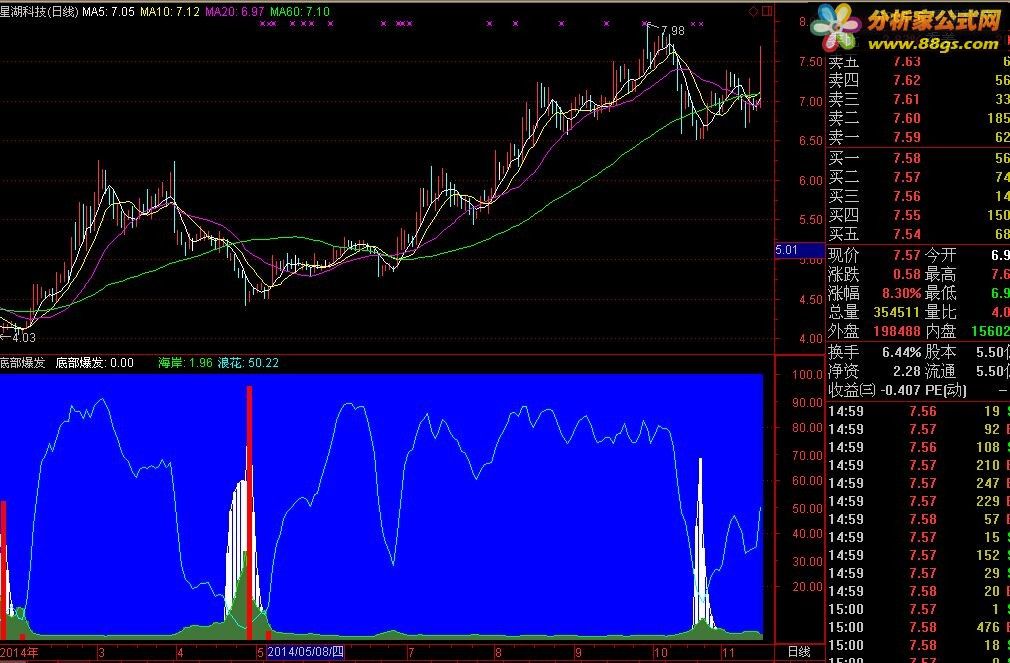The height and width of the screenshot is (663, 1010).
Task: Click the 净资 2.28 field
Action: tap(875, 371)
